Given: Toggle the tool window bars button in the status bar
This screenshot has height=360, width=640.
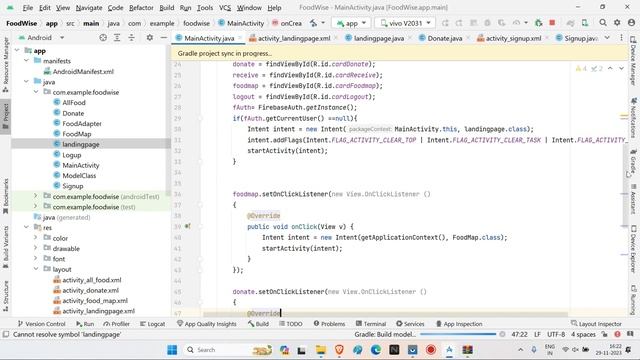Looking at the screenshot, I should click(6, 334).
